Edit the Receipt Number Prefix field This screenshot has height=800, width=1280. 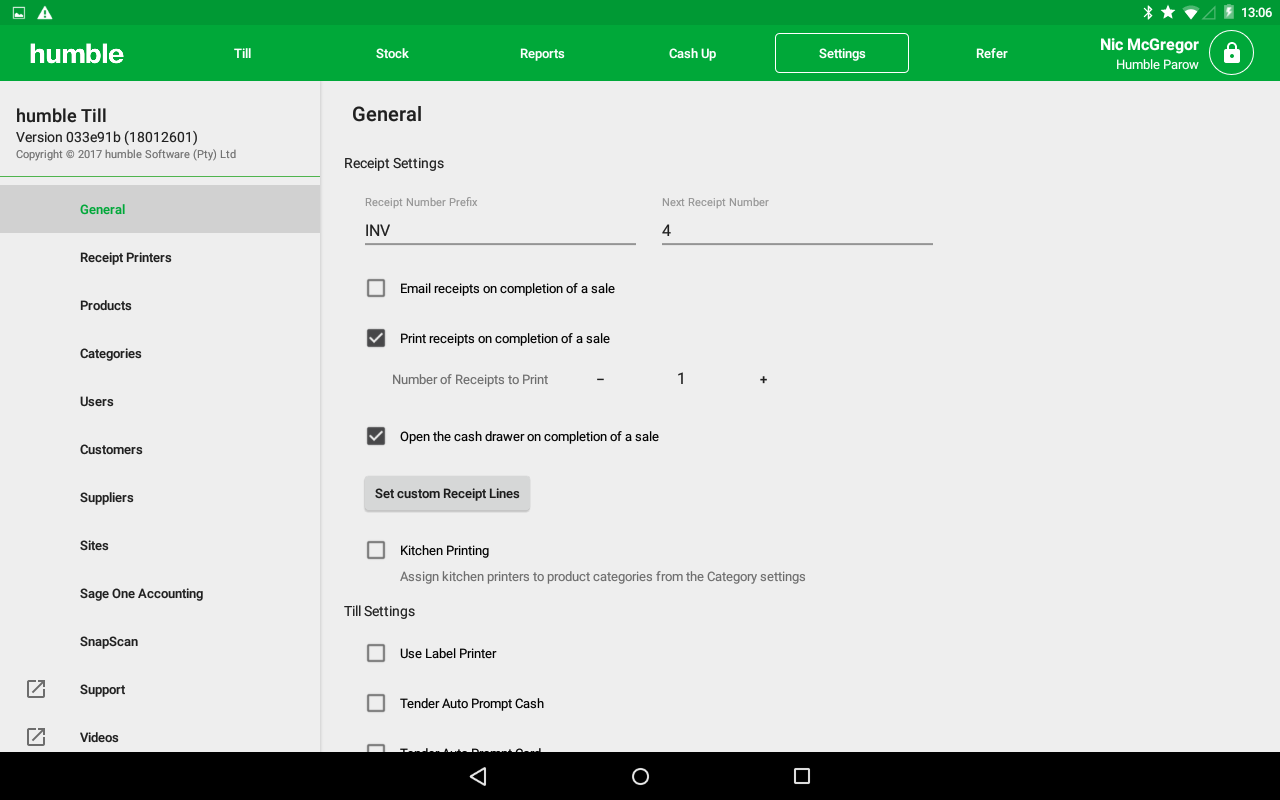click(x=500, y=230)
